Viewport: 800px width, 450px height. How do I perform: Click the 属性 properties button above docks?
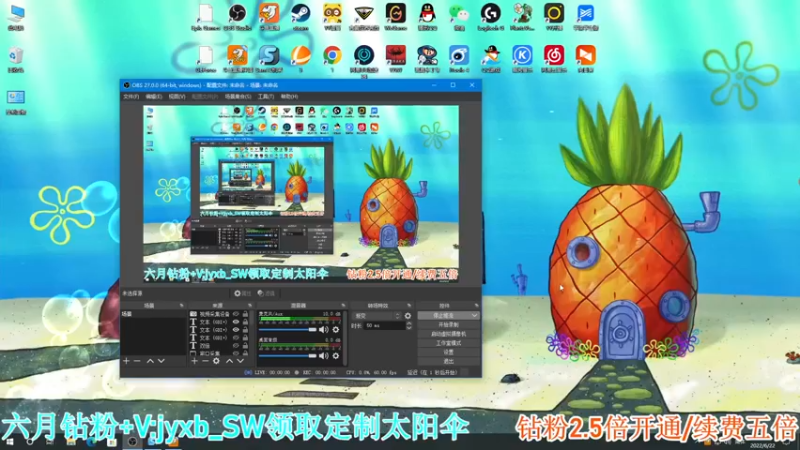pos(243,293)
